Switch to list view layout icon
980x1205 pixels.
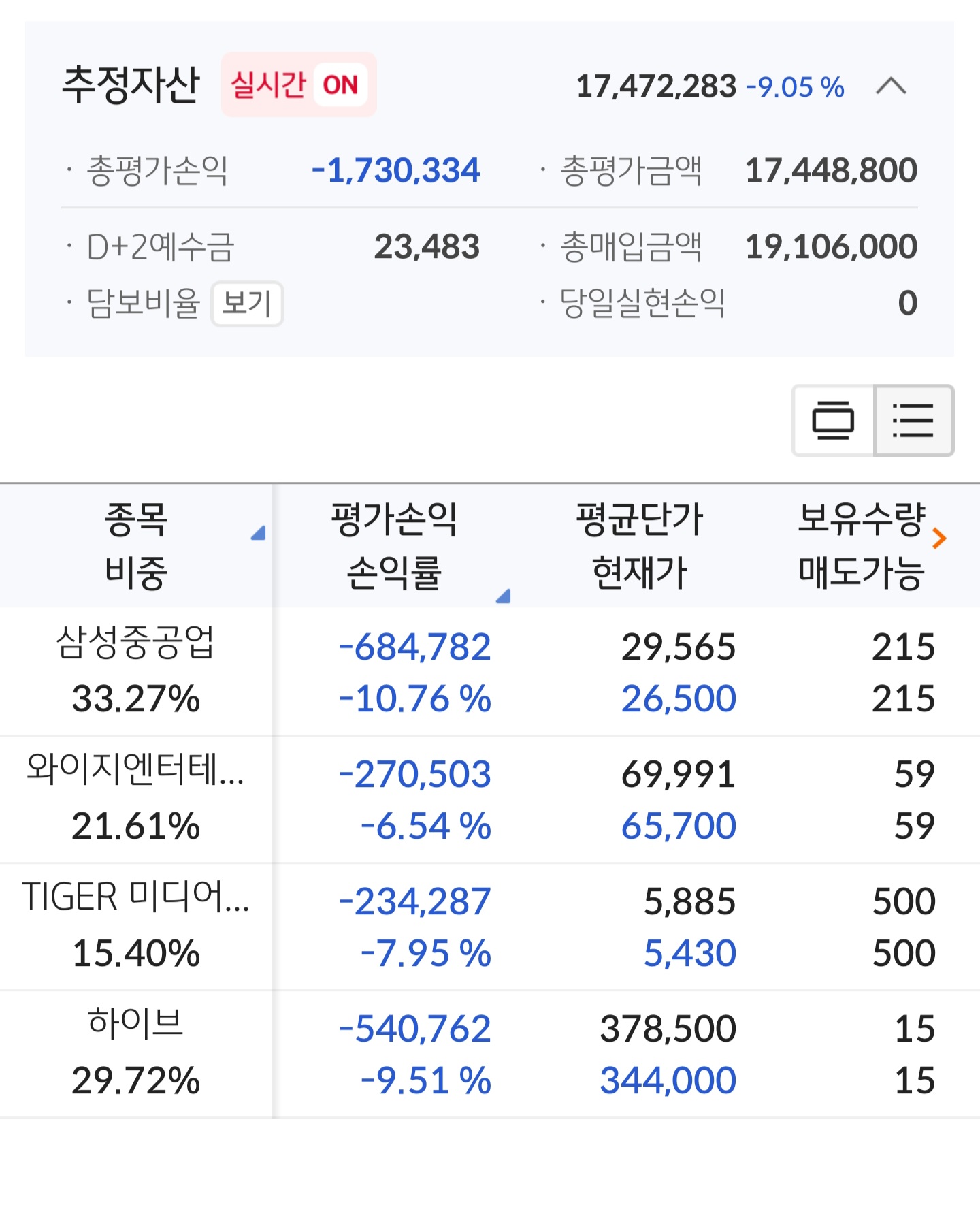point(913,420)
